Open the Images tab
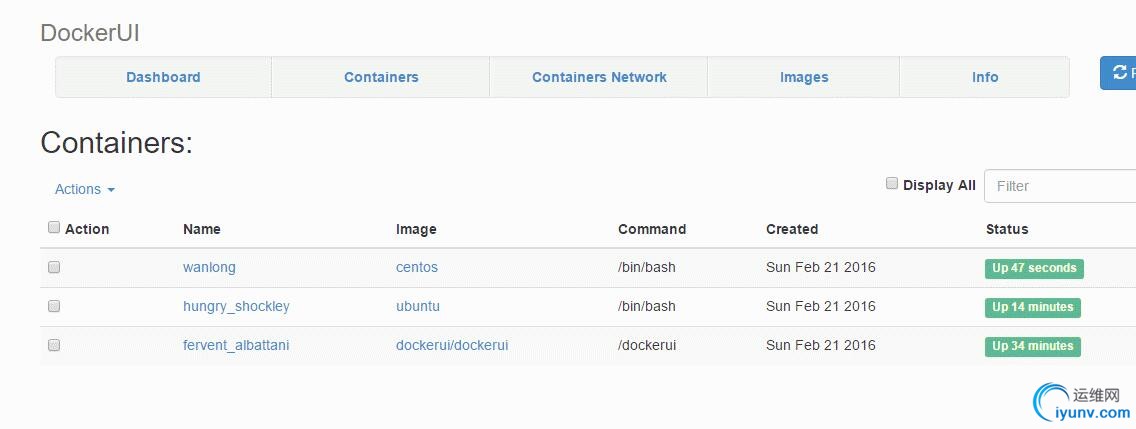 tap(803, 77)
